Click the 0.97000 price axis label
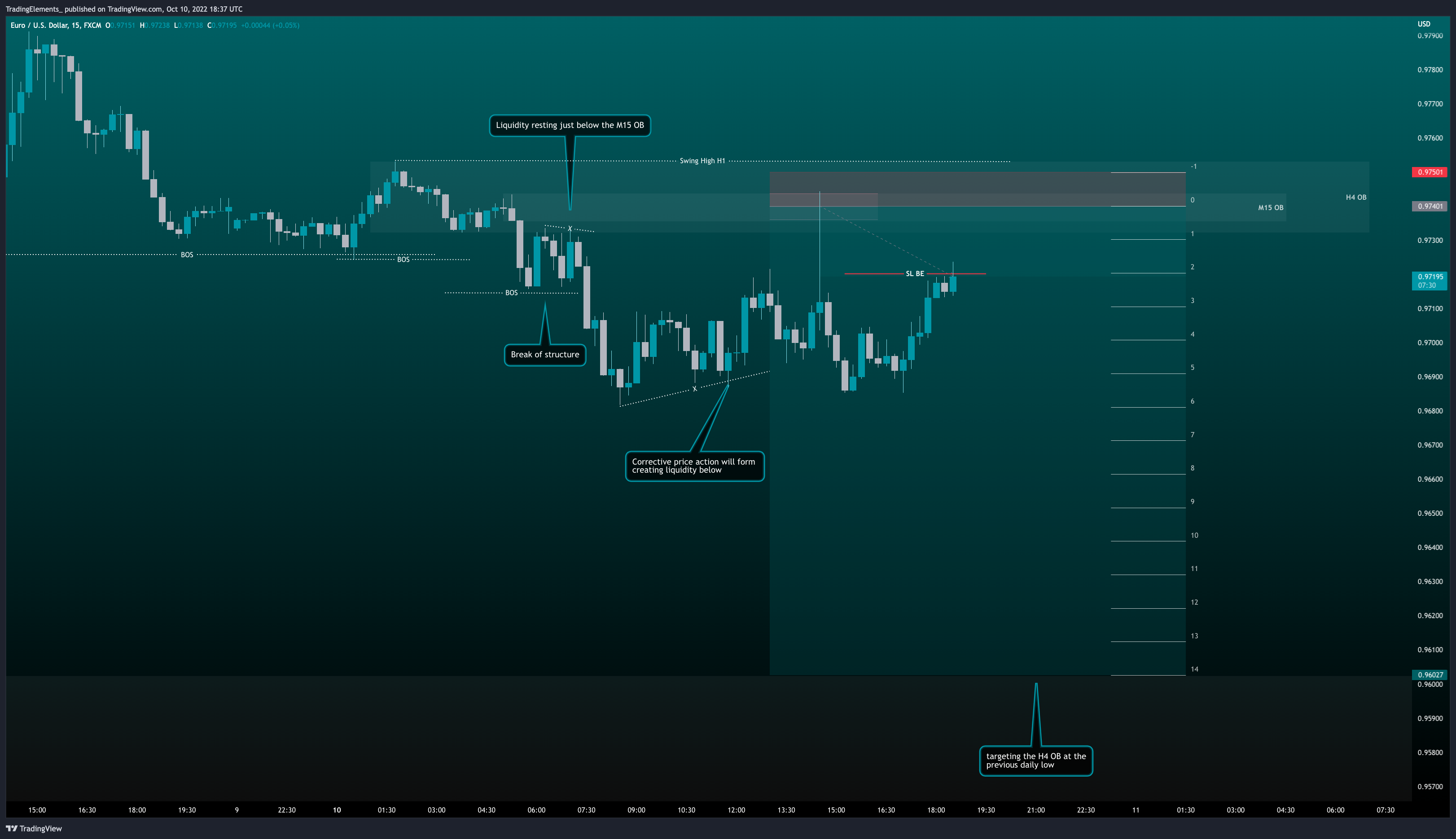The width and height of the screenshot is (1456, 839). click(1430, 343)
